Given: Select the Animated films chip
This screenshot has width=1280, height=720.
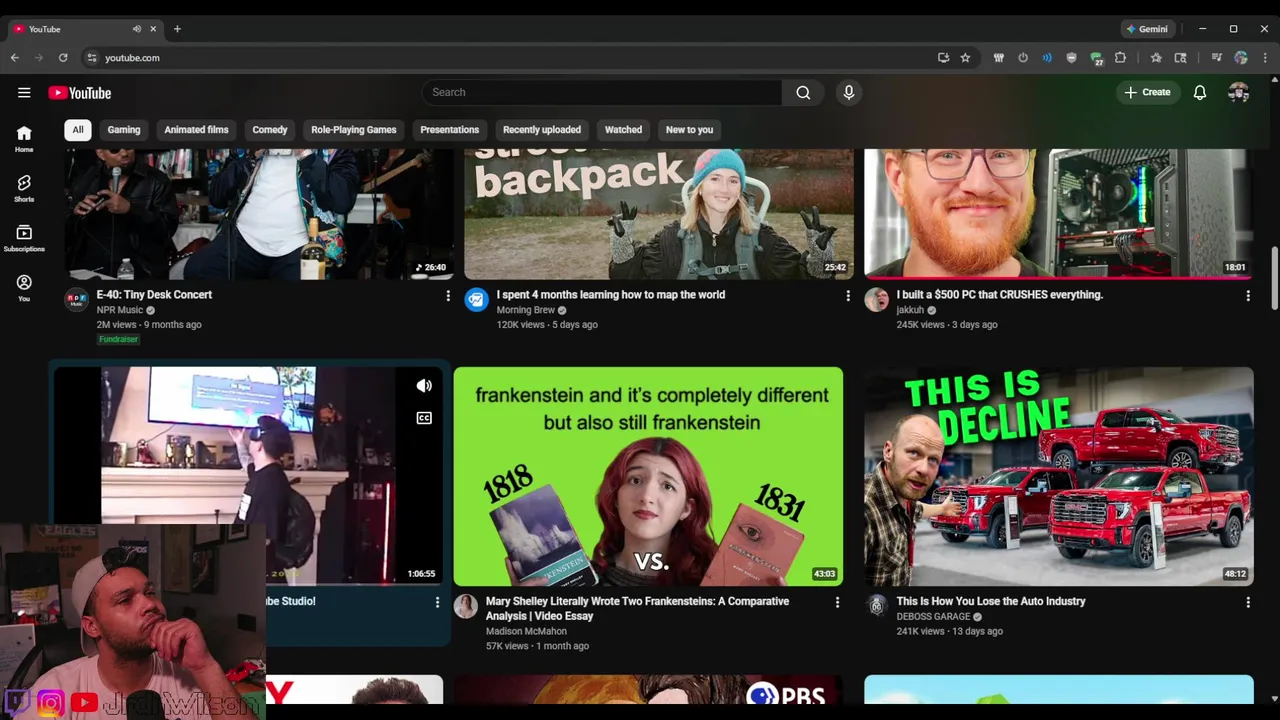Looking at the screenshot, I should coord(196,130).
